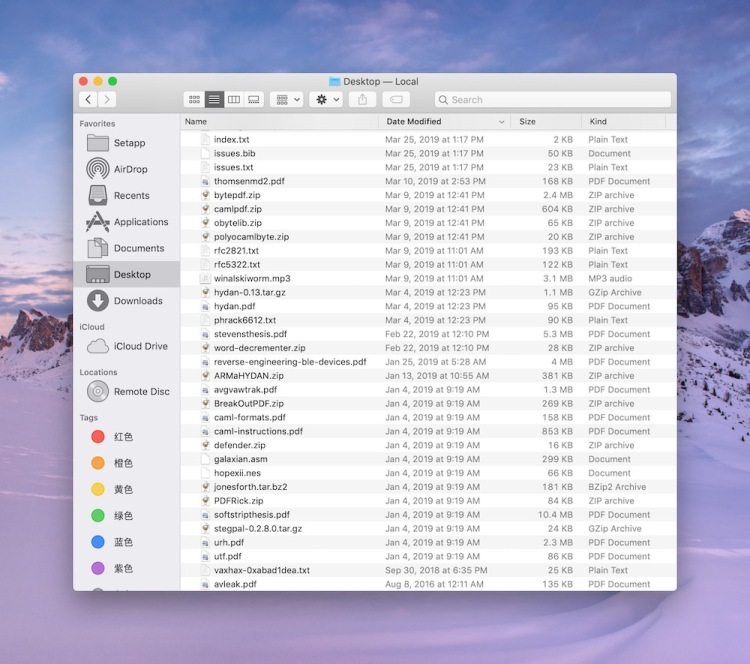The width and height of the screenshot is (750, 664).
Task: Click the AirDrop icon in sidebar
Action: tap(98, 169)
